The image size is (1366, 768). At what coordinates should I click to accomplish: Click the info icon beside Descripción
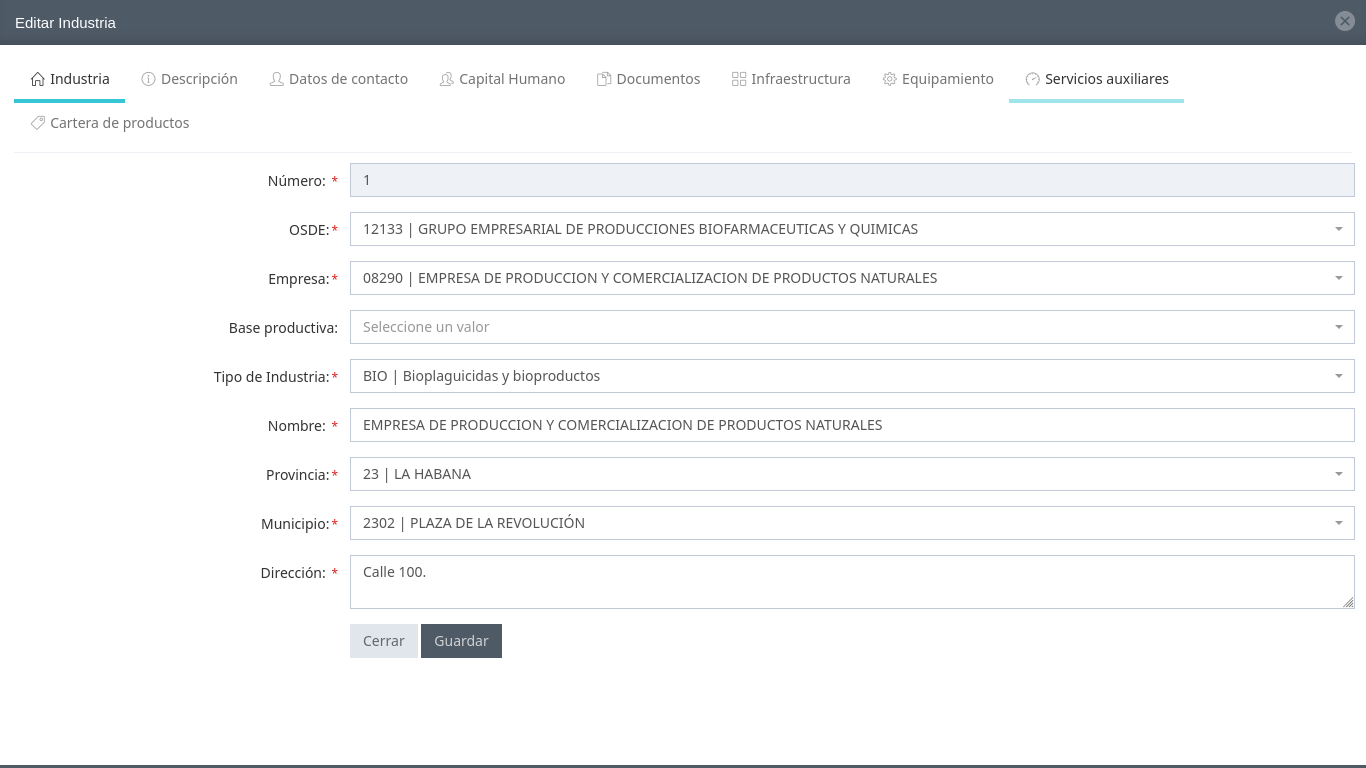tap(149, 79)
